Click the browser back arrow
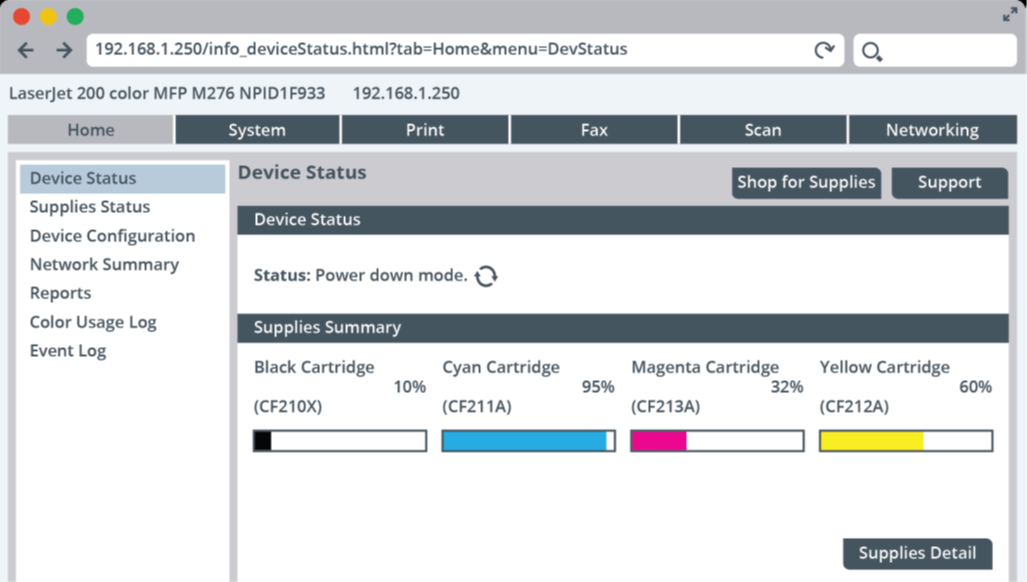Image resolution: width=1027 pixels, height=582 pixels. [x=26, y=50]
